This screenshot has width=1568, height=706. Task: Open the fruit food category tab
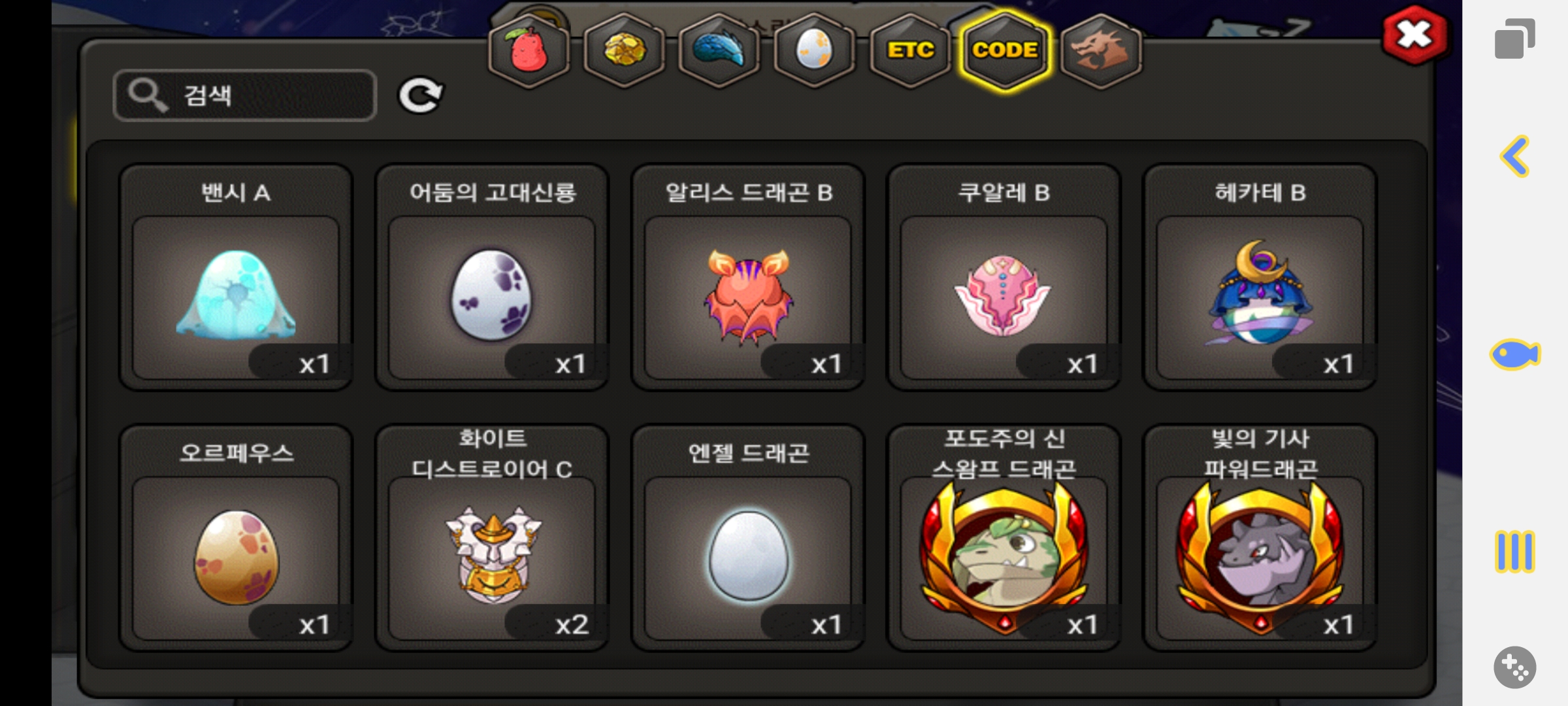click(x=529, y=51)
